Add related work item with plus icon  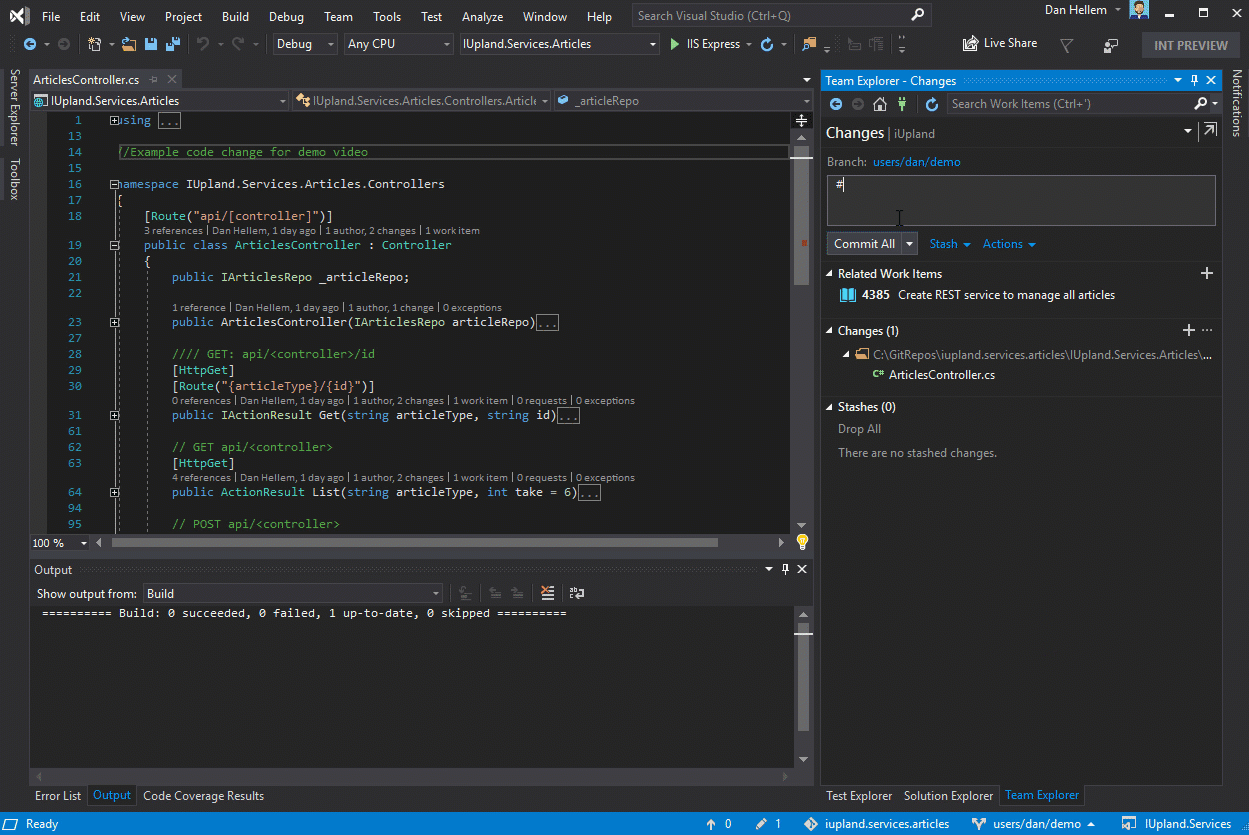(1207, 273)
